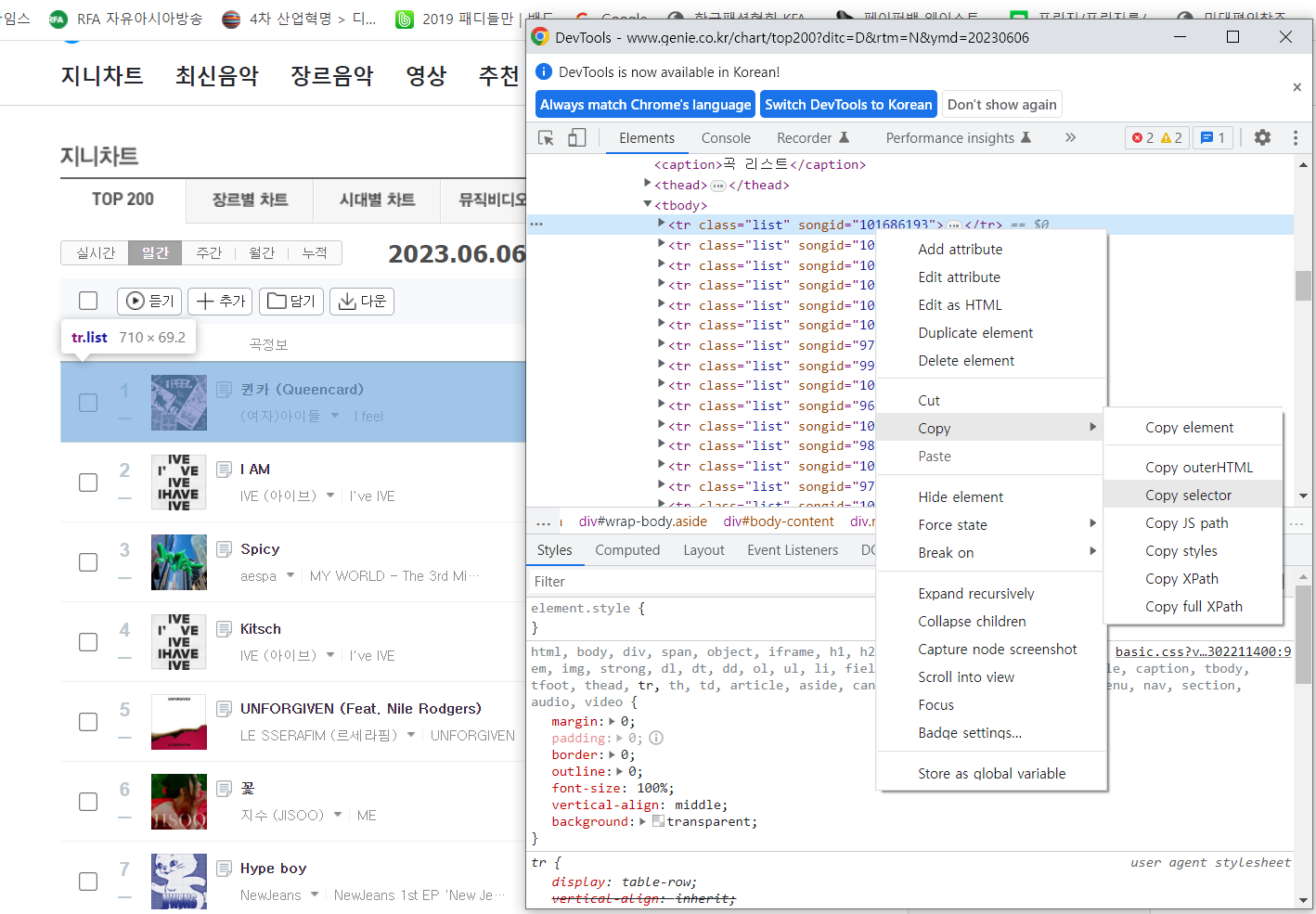Viewport: 1316px width, 914px height.
Task: Toggle the select-all checkbox in chart header
Action: [88, 301]
